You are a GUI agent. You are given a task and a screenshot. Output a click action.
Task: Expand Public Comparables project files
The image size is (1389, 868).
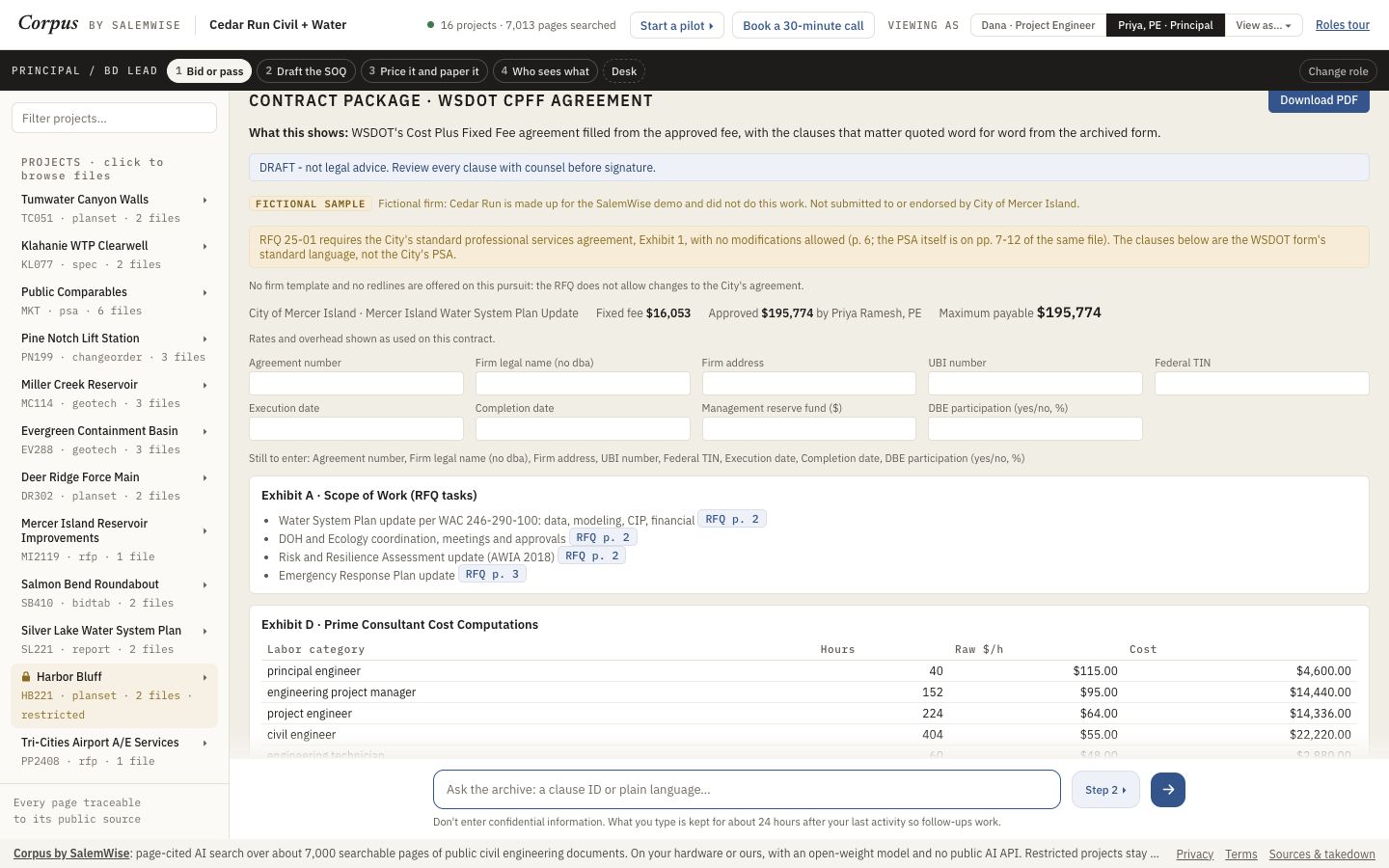point(114,301)
